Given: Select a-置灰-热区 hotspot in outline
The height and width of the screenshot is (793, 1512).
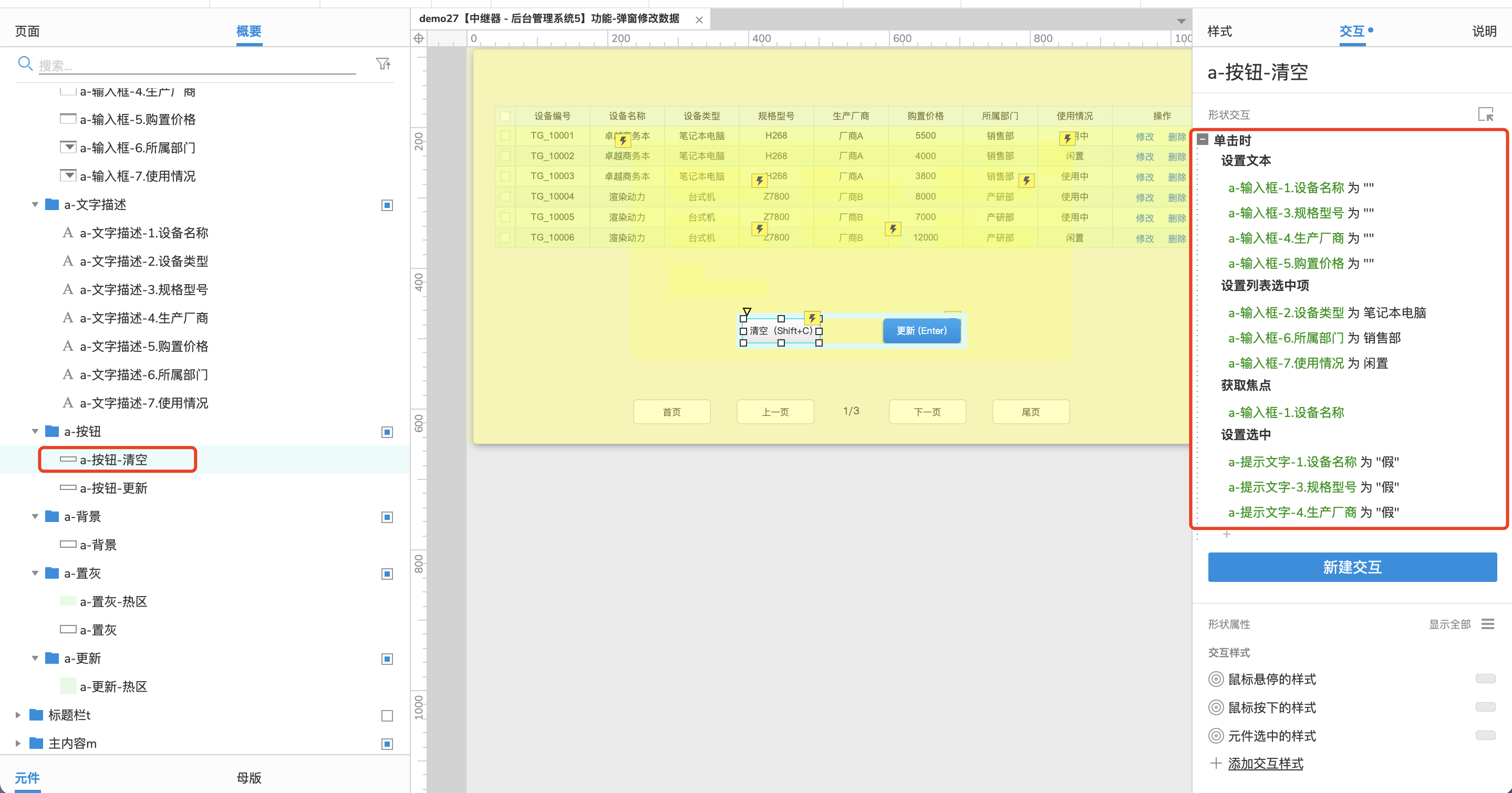Looking at the screenshot, I should (x=113, y=601).
